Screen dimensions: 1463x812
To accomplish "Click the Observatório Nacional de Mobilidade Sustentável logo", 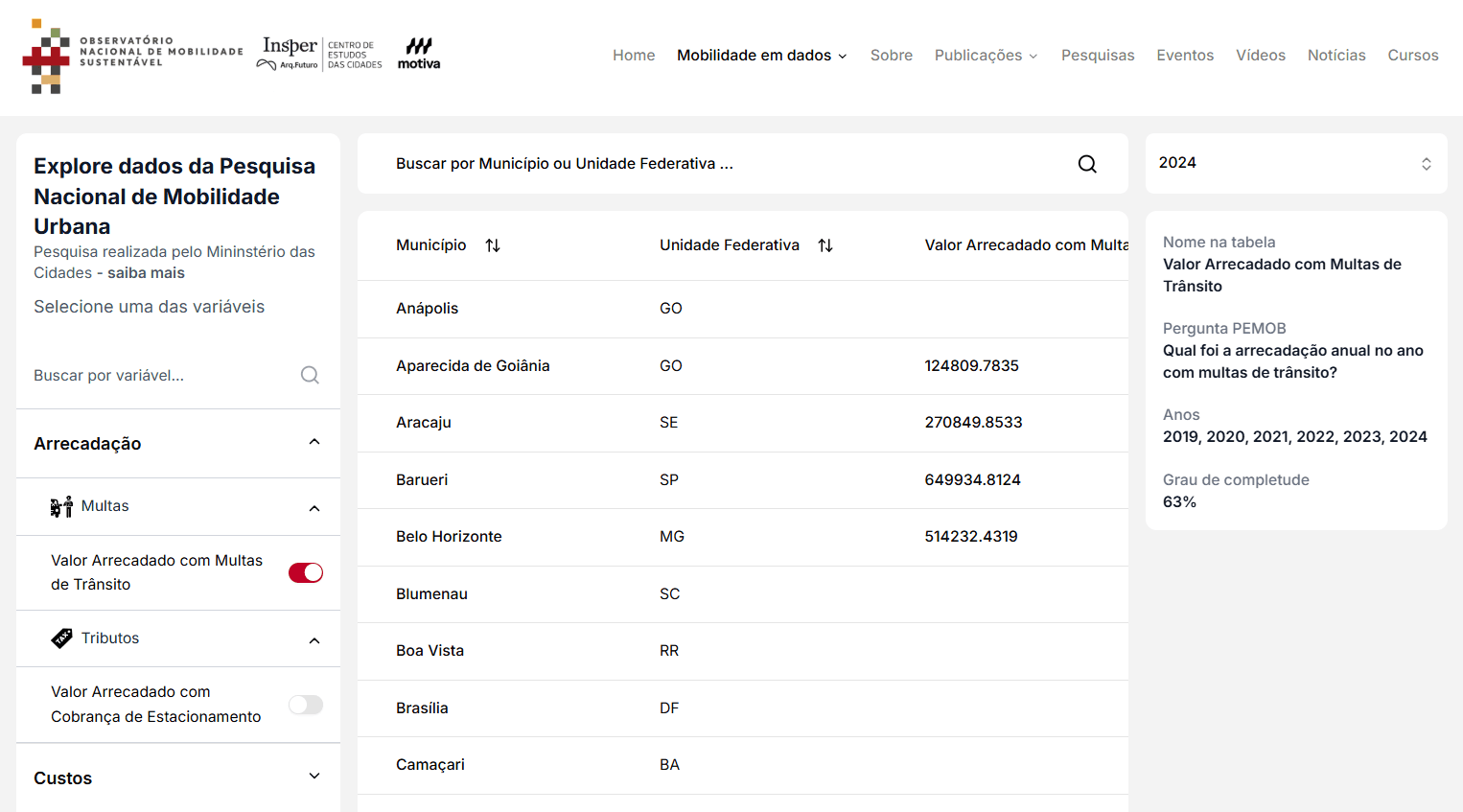I will (132, 56).
